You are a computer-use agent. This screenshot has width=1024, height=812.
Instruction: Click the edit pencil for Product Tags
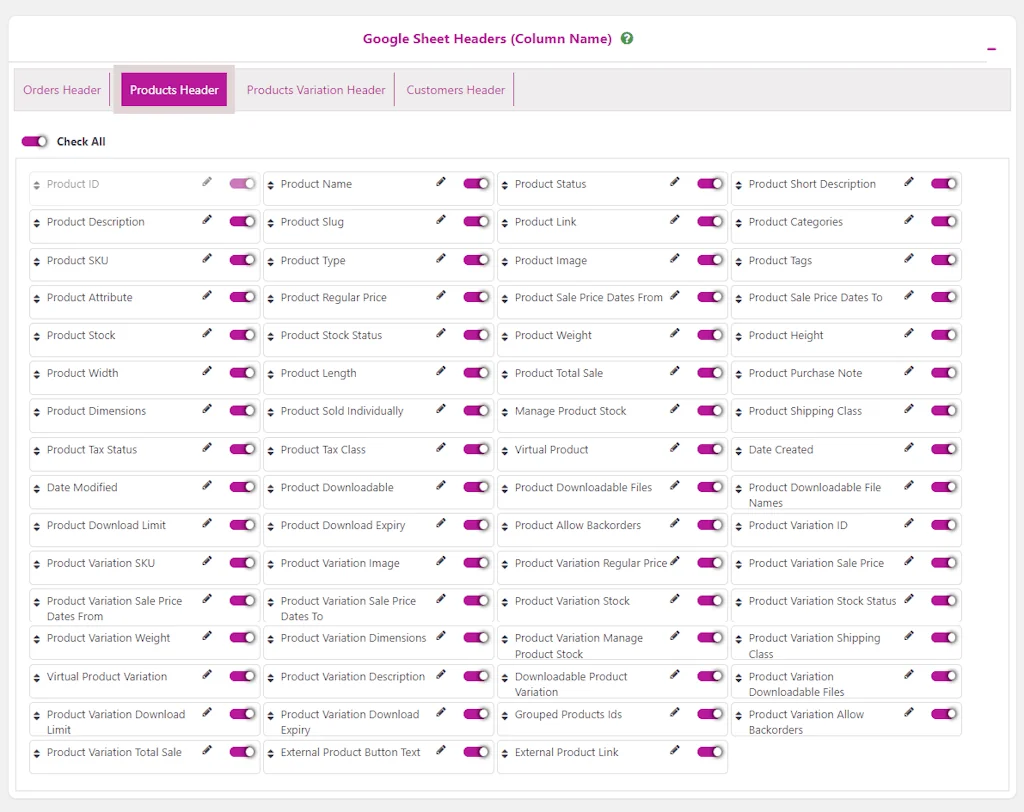point(910,259)
